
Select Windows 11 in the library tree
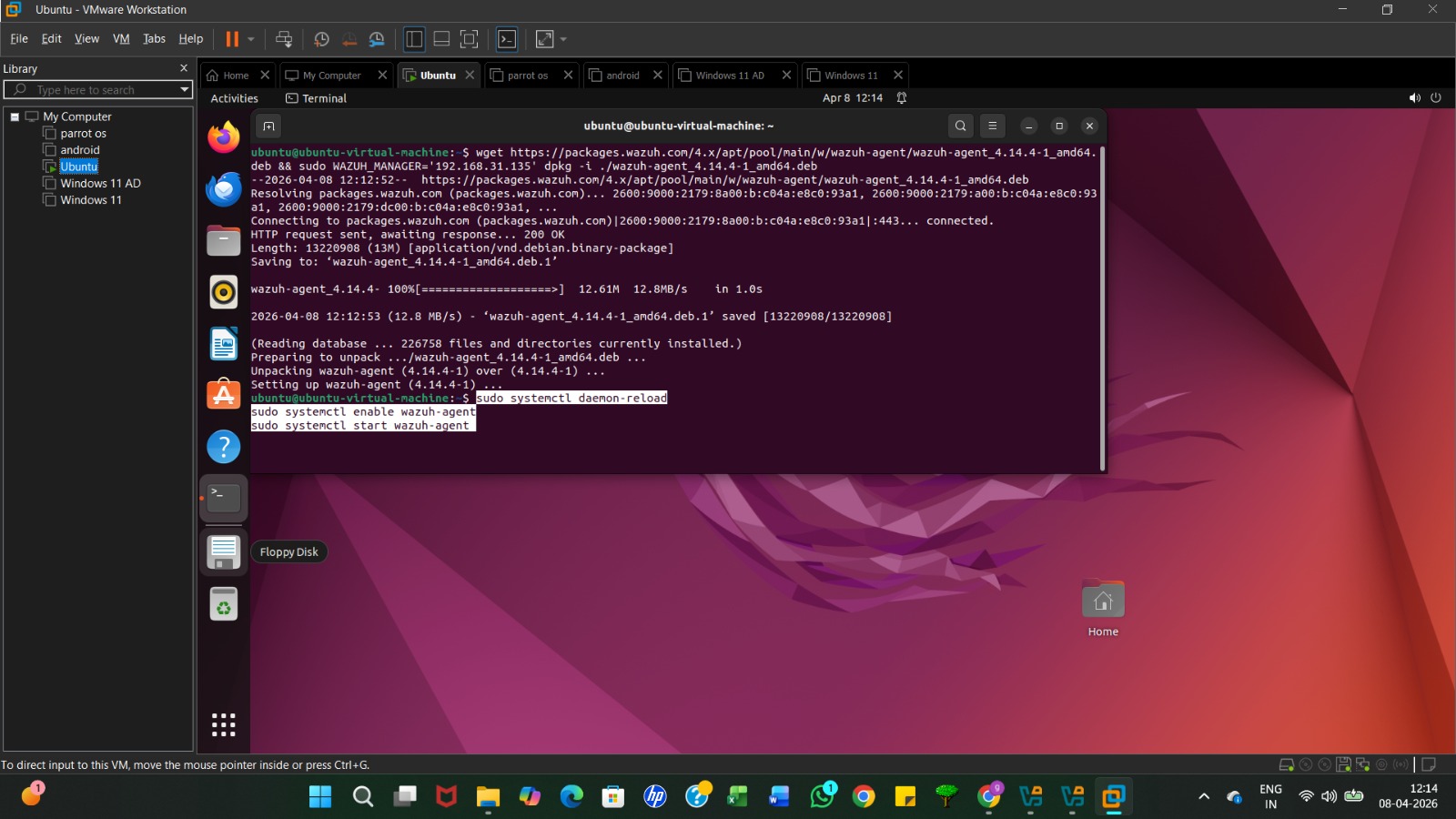tap(91, 200)
